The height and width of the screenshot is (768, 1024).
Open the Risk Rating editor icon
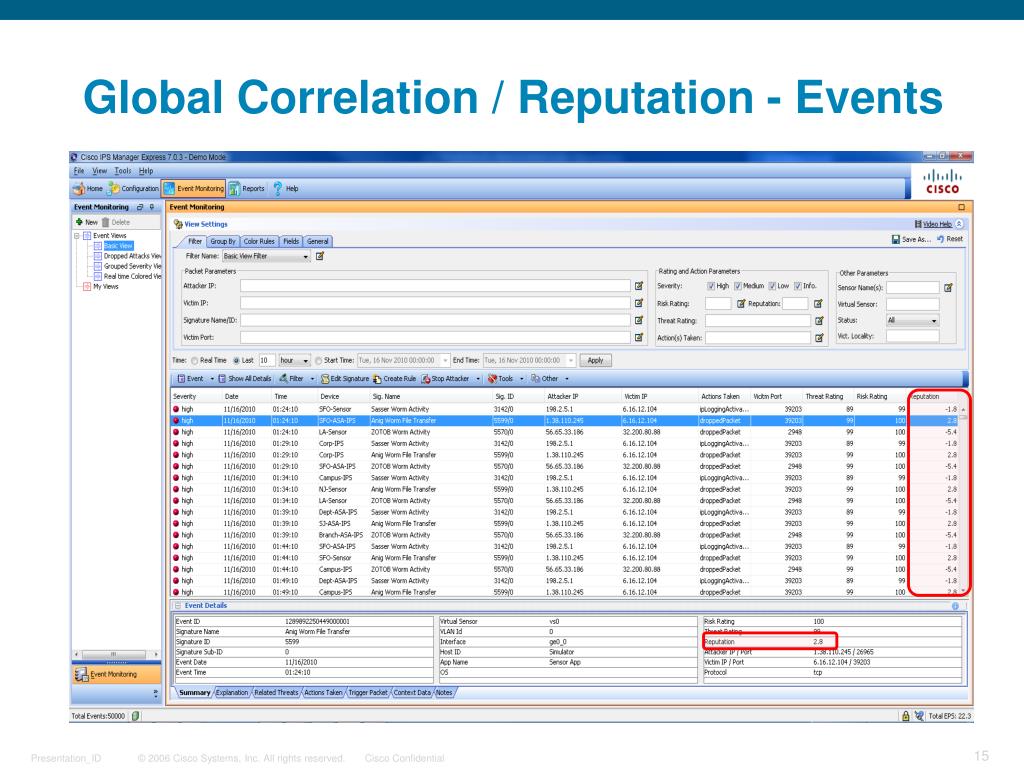[741, 304]
